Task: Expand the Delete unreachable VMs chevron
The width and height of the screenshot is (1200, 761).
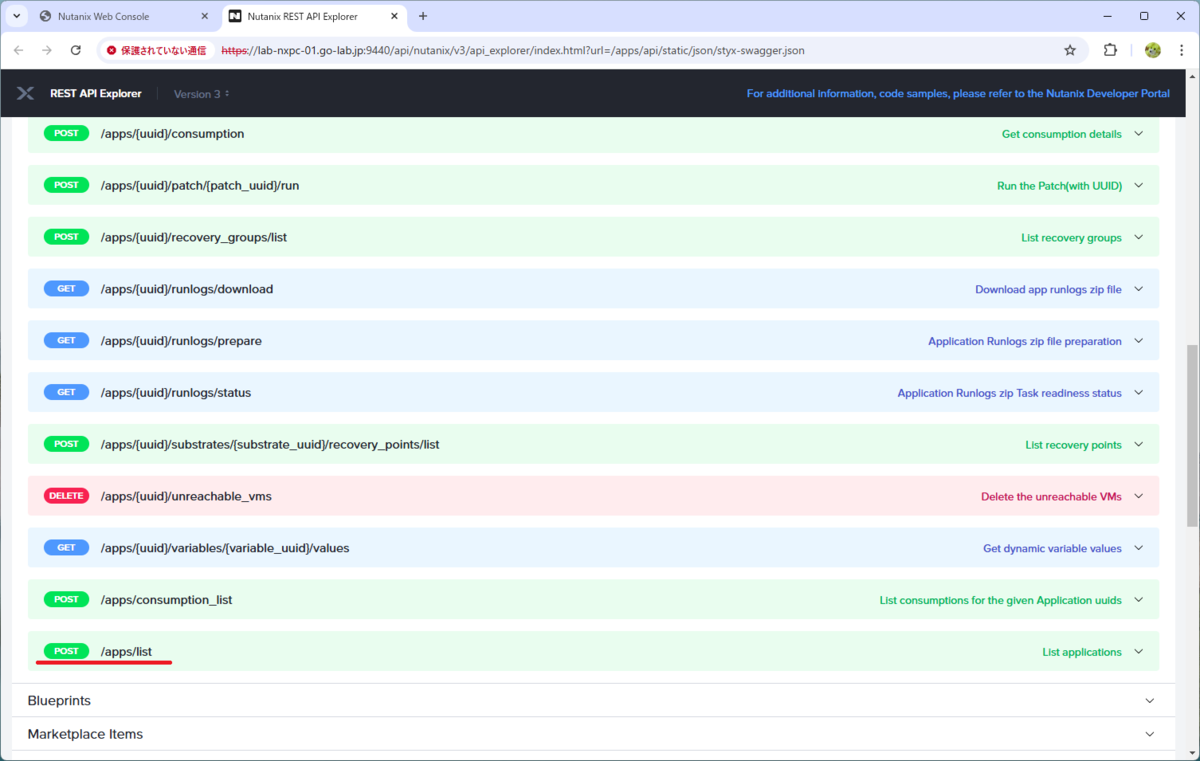Action: tap(1138, 496)
